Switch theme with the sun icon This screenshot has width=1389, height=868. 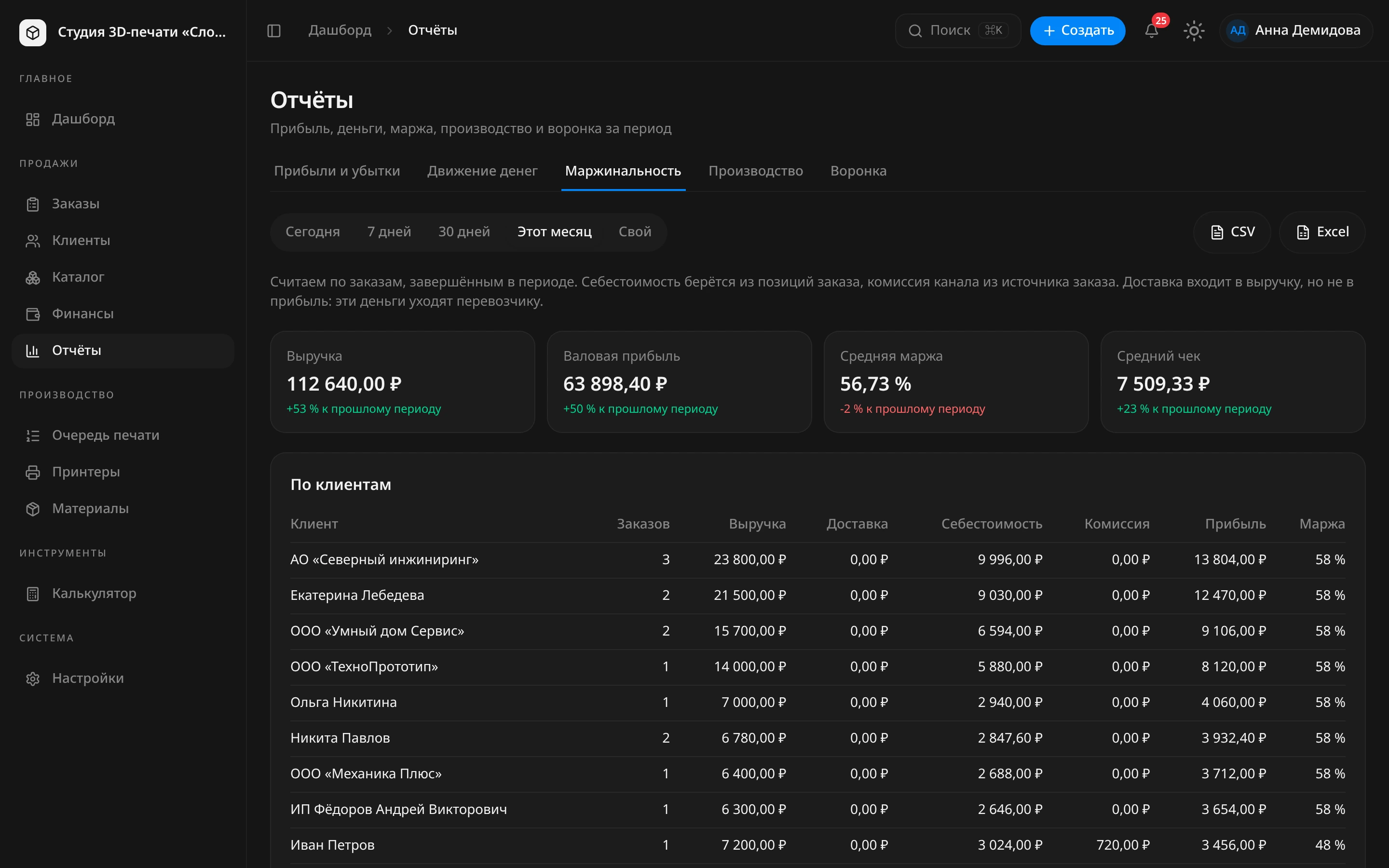(1194, 30)
